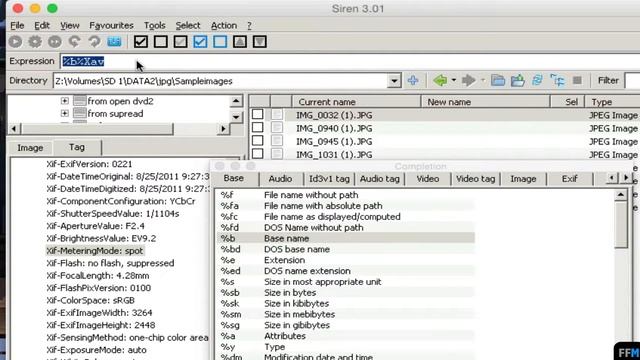
Task: Click the black empty-box unselect icon
Action: pyautogui.click(x=161, y=42)
